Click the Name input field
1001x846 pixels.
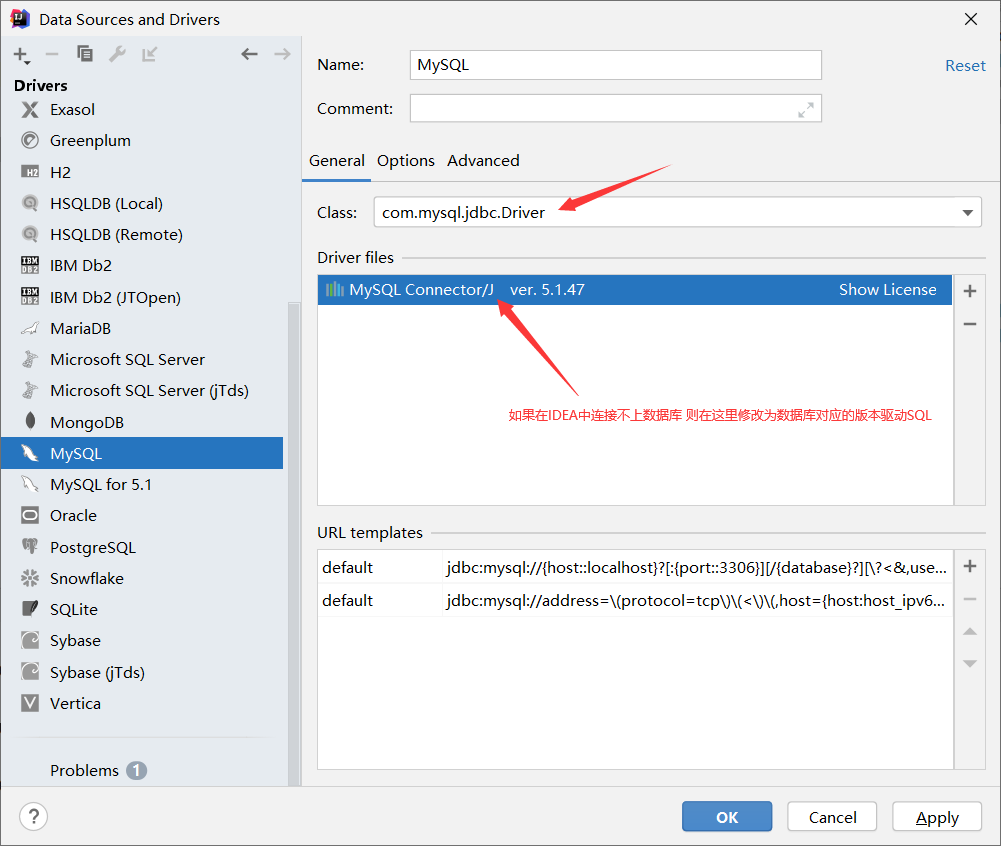click(615, 65)
